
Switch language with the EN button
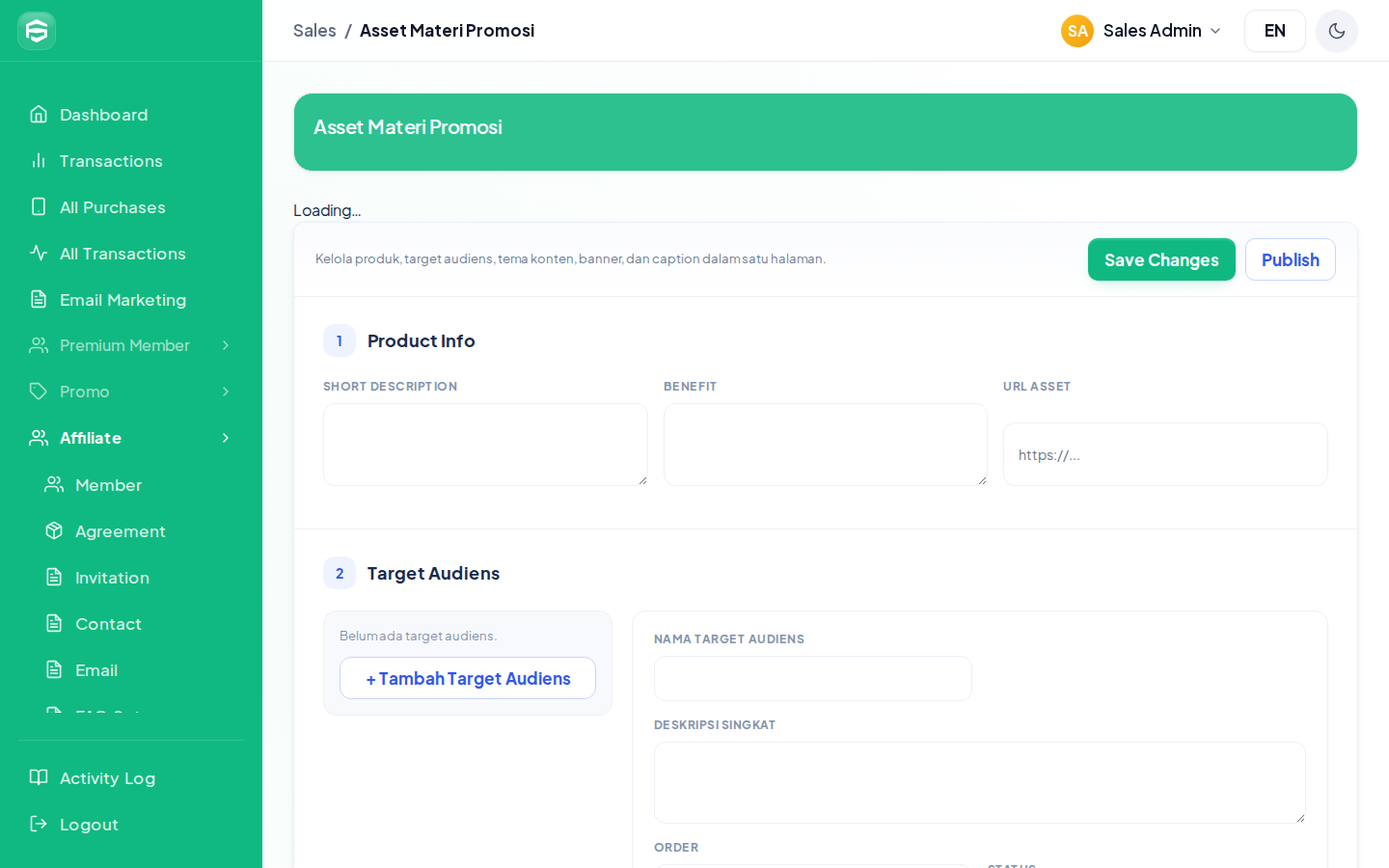(x=1275, y=31)
